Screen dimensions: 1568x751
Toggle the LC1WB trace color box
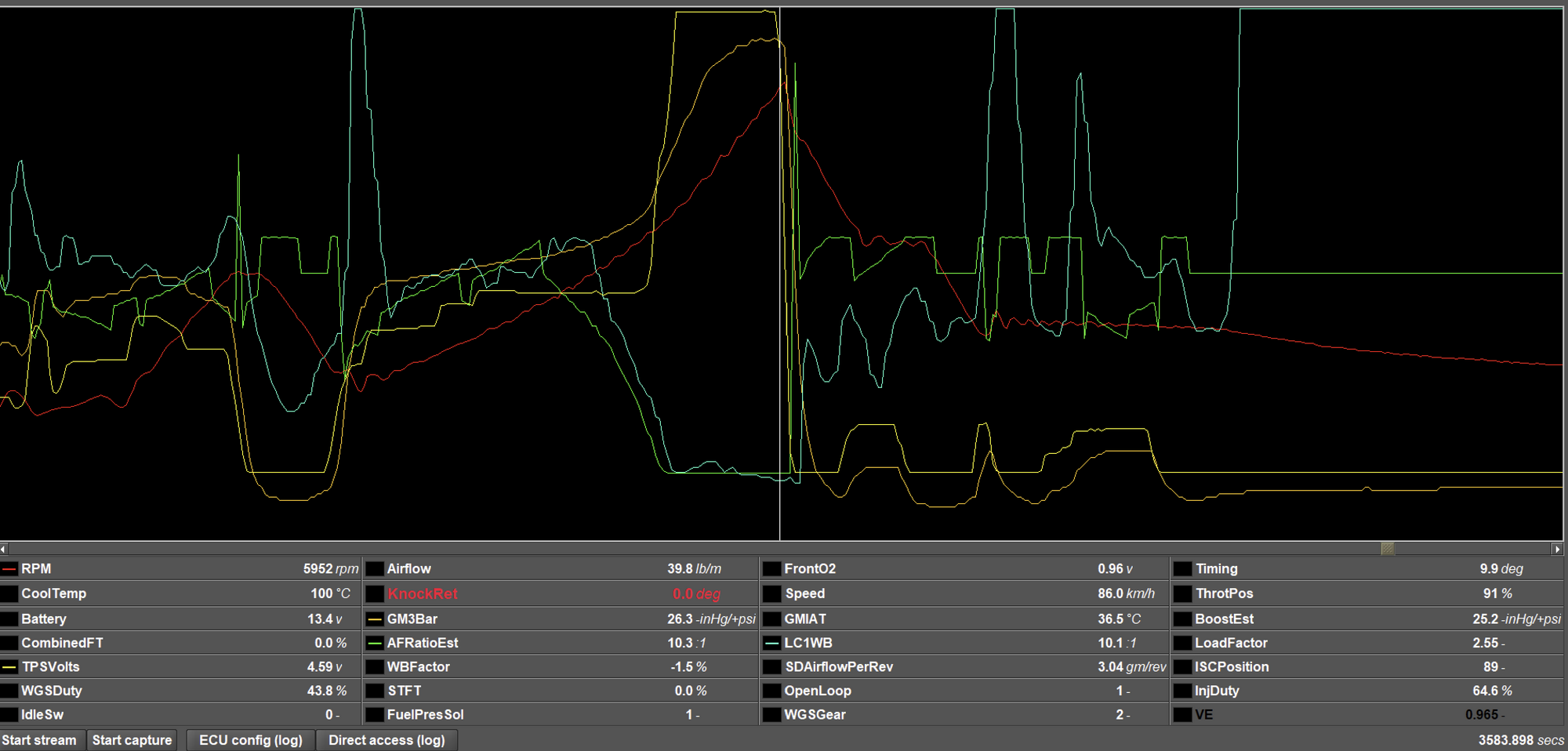click(772, 643)
